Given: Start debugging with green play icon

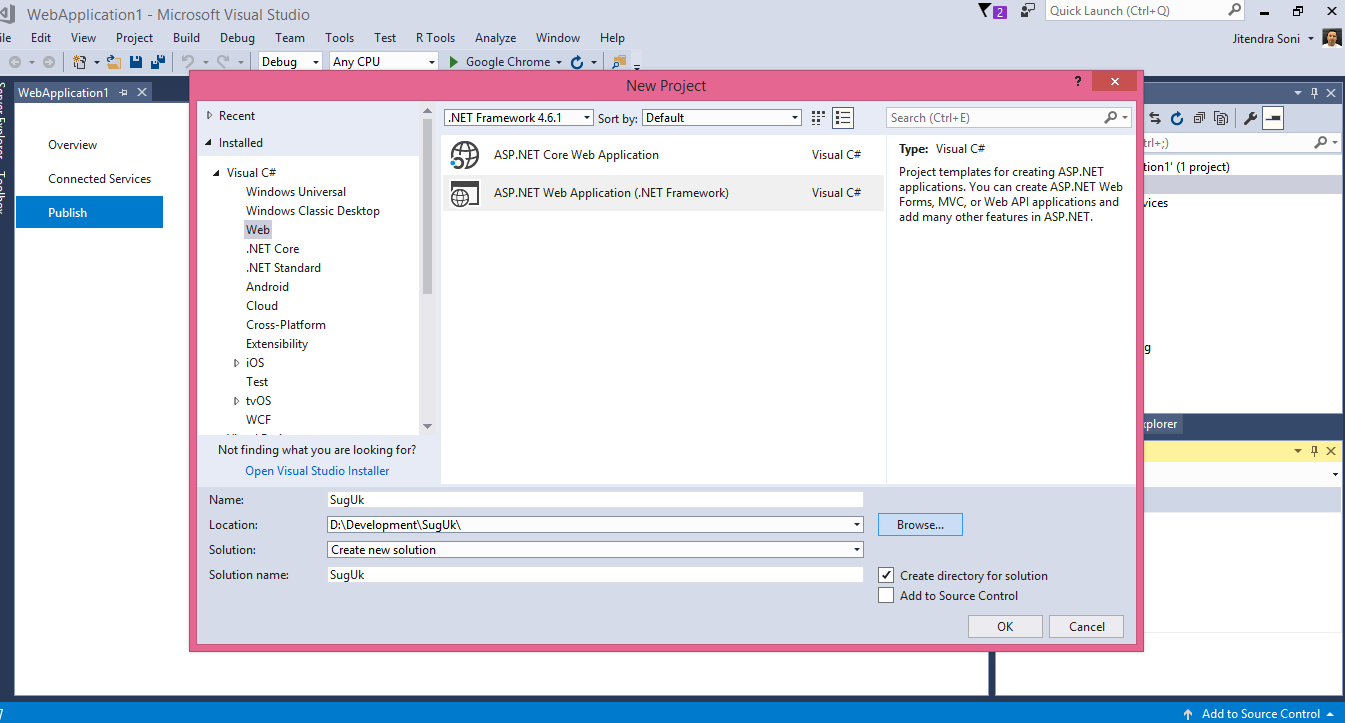Looking at the screenshot, I should [x=454, y=62].
